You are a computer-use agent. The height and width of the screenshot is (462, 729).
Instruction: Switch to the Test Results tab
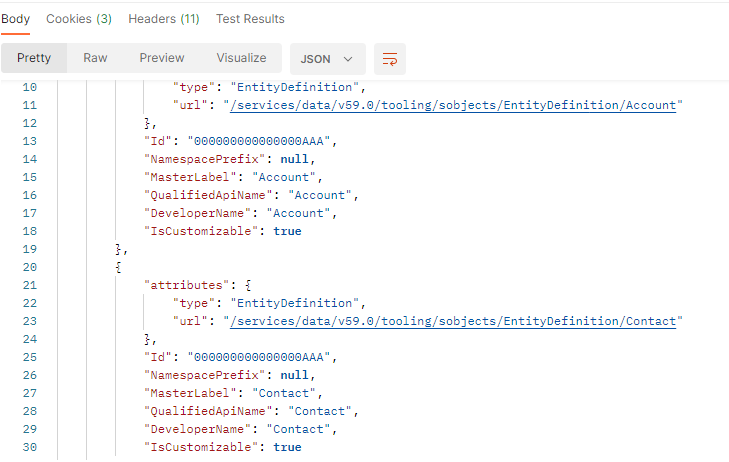pyautogui.click(x=250, y=19)
